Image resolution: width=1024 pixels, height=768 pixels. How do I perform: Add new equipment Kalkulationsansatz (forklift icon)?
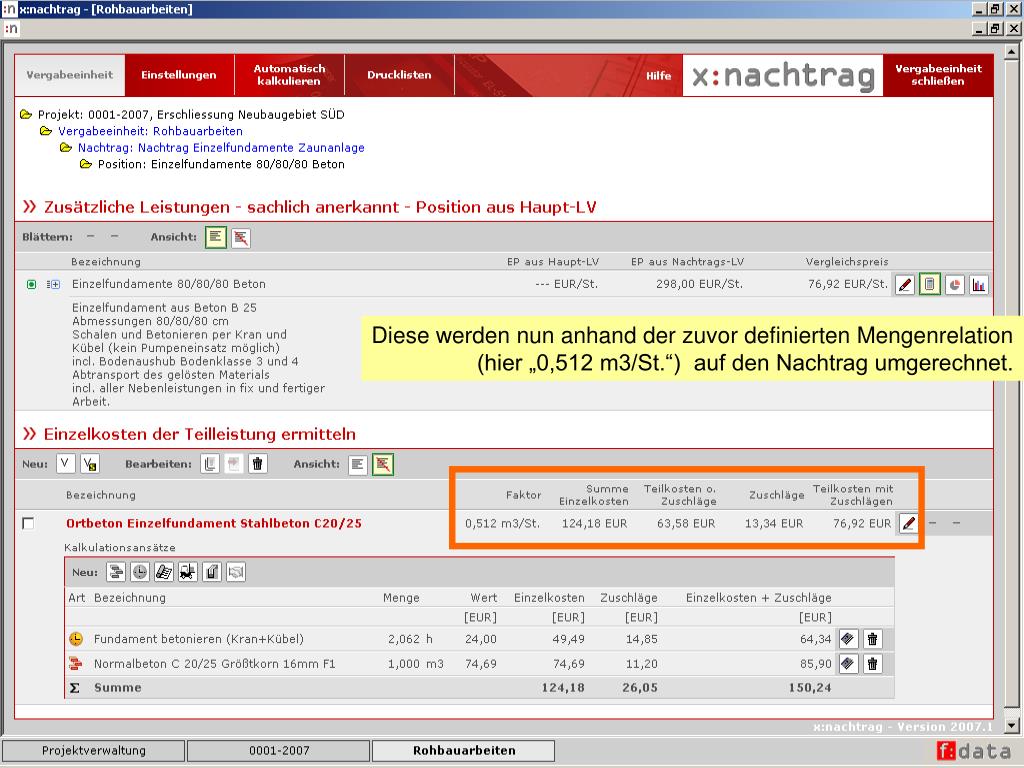click(x=188, y=573)
